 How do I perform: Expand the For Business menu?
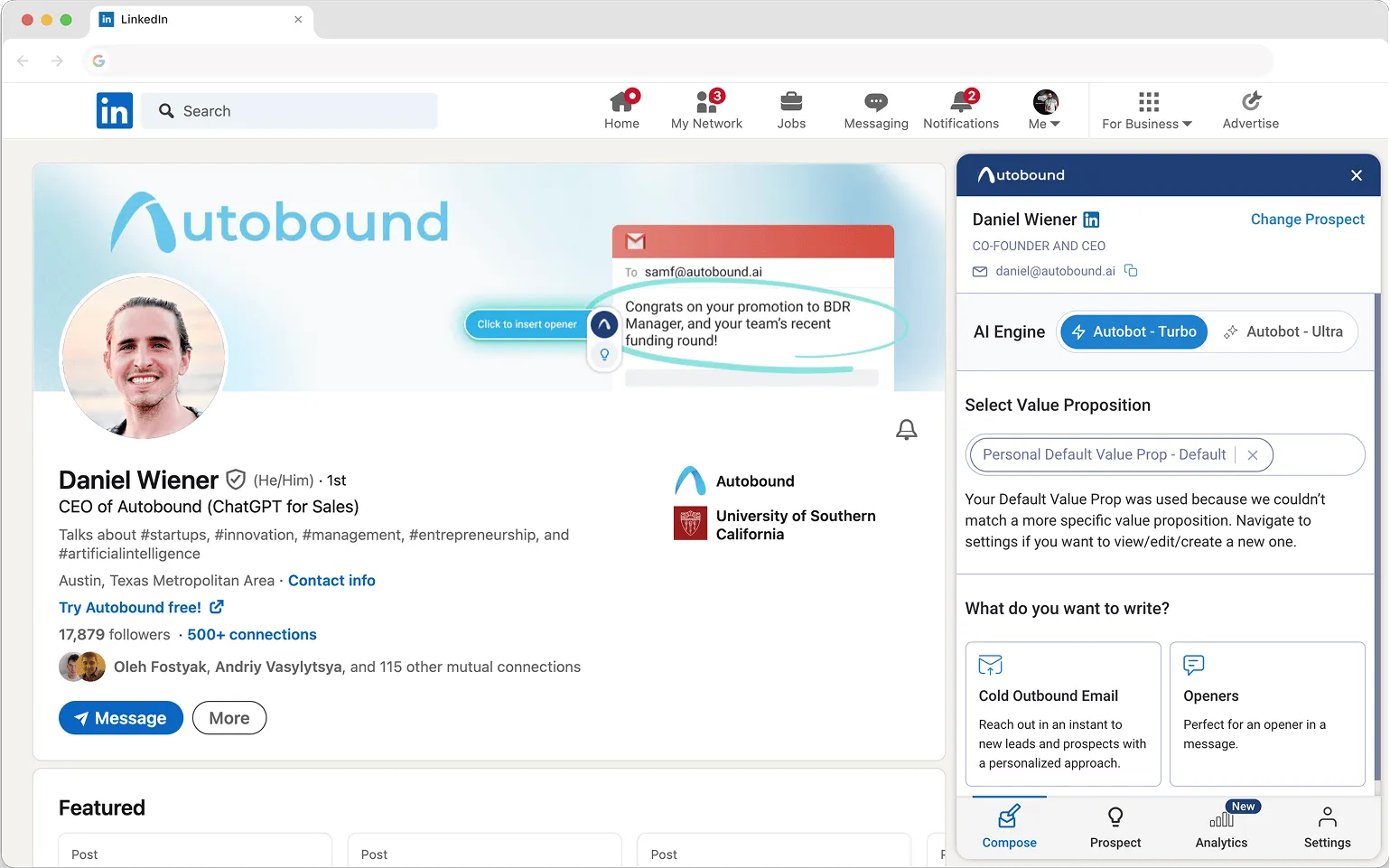coord(1147,110)
